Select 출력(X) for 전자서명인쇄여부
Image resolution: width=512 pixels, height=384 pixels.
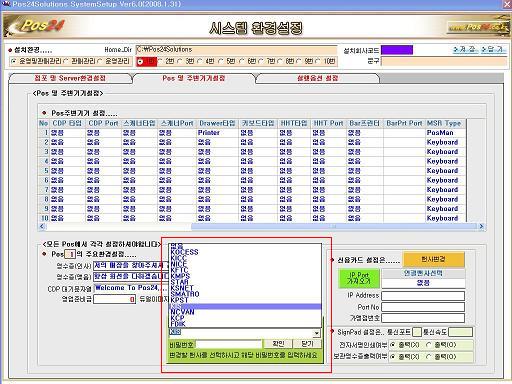pyautogui.click(x=393, y=344)
